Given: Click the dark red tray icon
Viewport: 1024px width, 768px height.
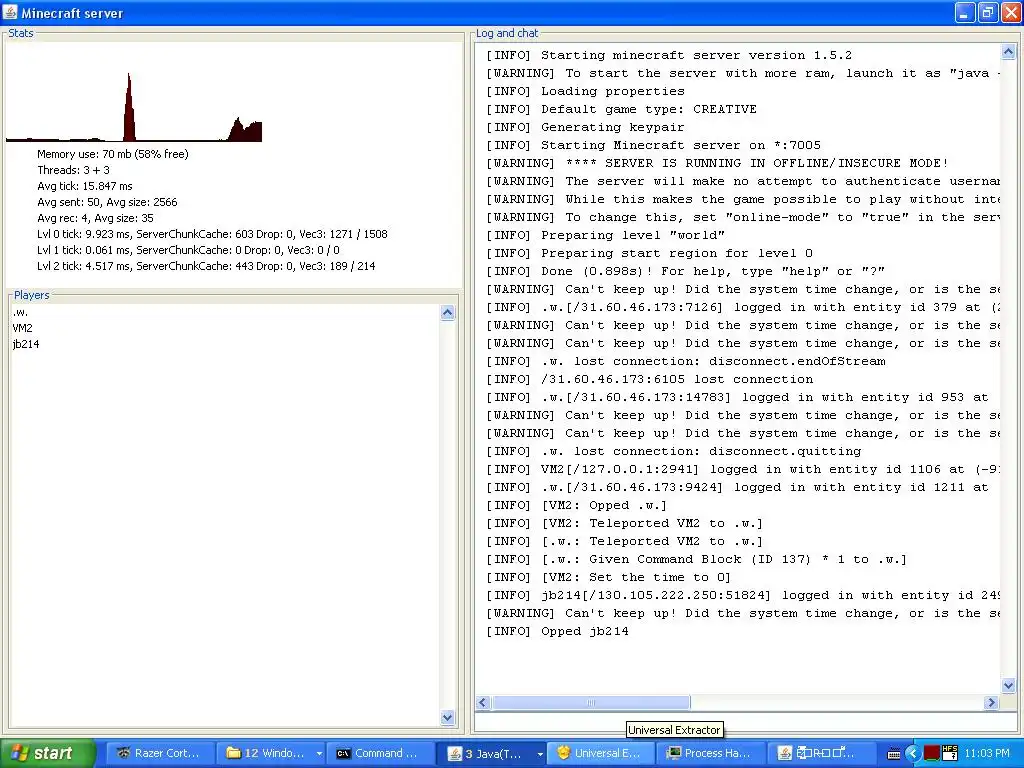Looking at the screenshot, I should click(931, 754).
